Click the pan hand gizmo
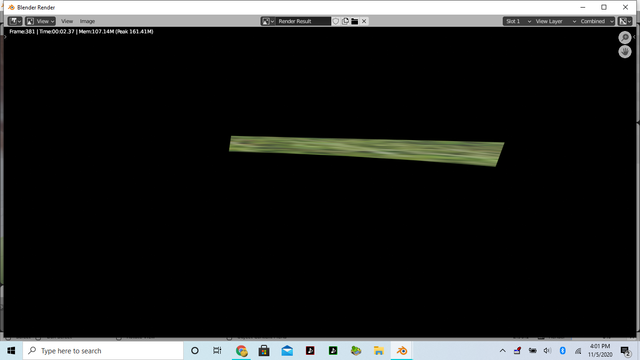 point(624,52)
